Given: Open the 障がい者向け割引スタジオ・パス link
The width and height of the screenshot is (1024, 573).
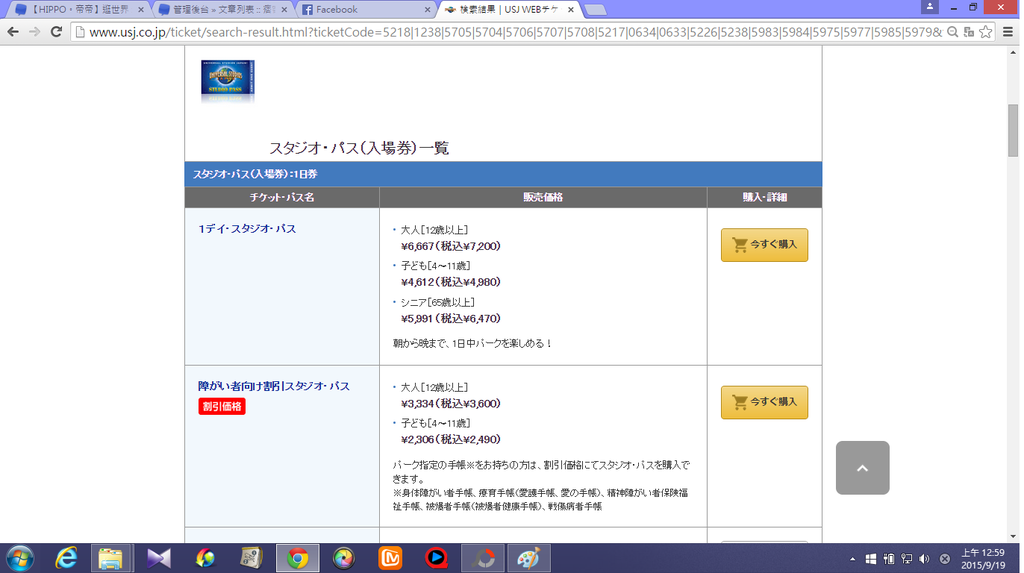Looking at the screenshot, I should [x=274, y=386].
